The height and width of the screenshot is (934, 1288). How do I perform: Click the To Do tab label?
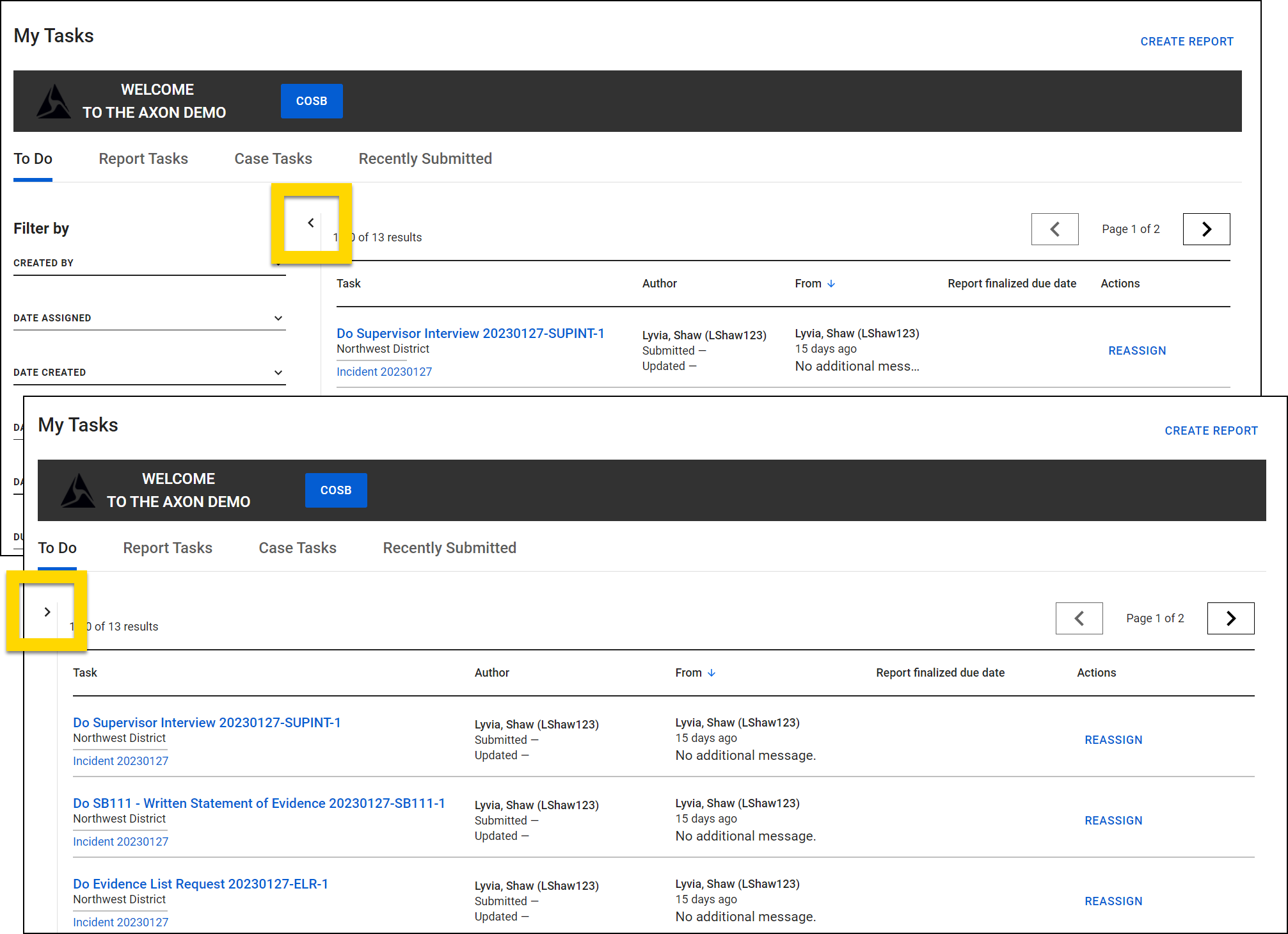pyautogui.click(x=57, y=547)
